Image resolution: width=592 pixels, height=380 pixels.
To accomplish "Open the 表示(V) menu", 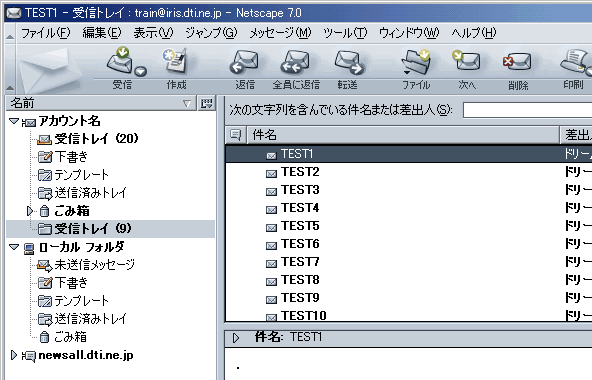I will [x=153, y=33].
